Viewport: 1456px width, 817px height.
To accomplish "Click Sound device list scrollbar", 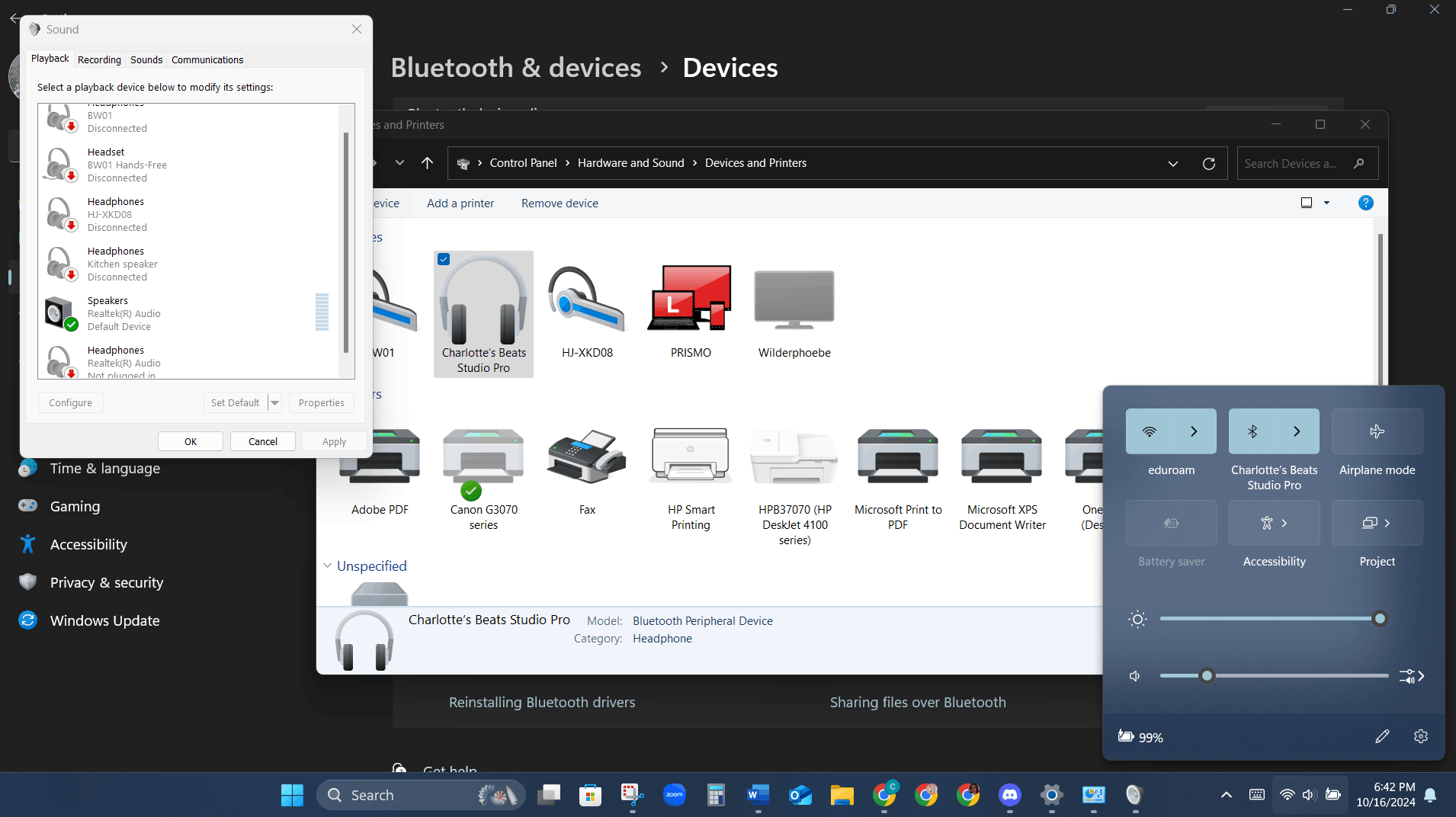I will tap(346, 242).
